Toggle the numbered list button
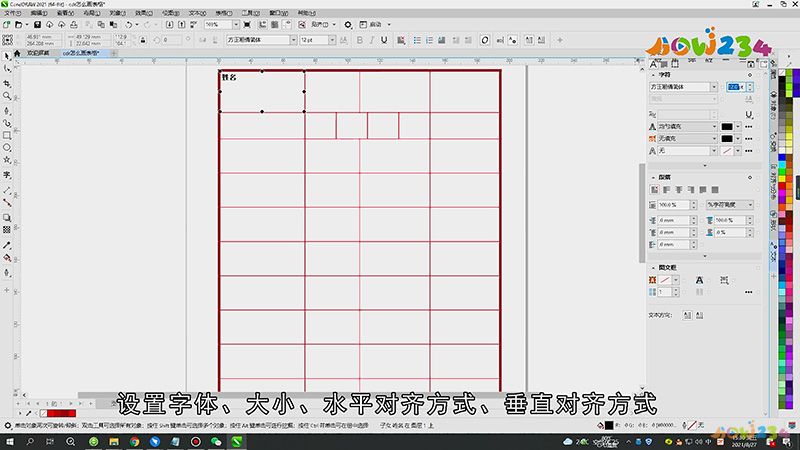Image resolution: width=800 pixels, height=450 pixels. coord(429,40)
